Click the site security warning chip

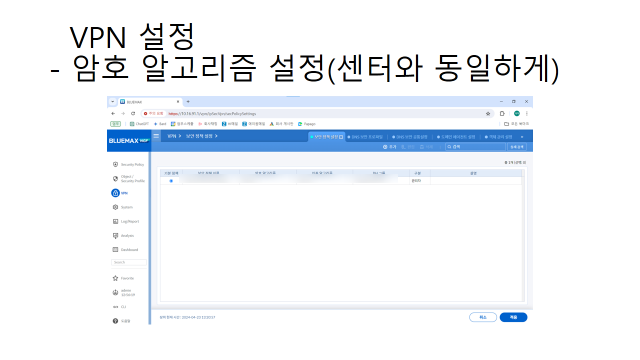[153, 113]
